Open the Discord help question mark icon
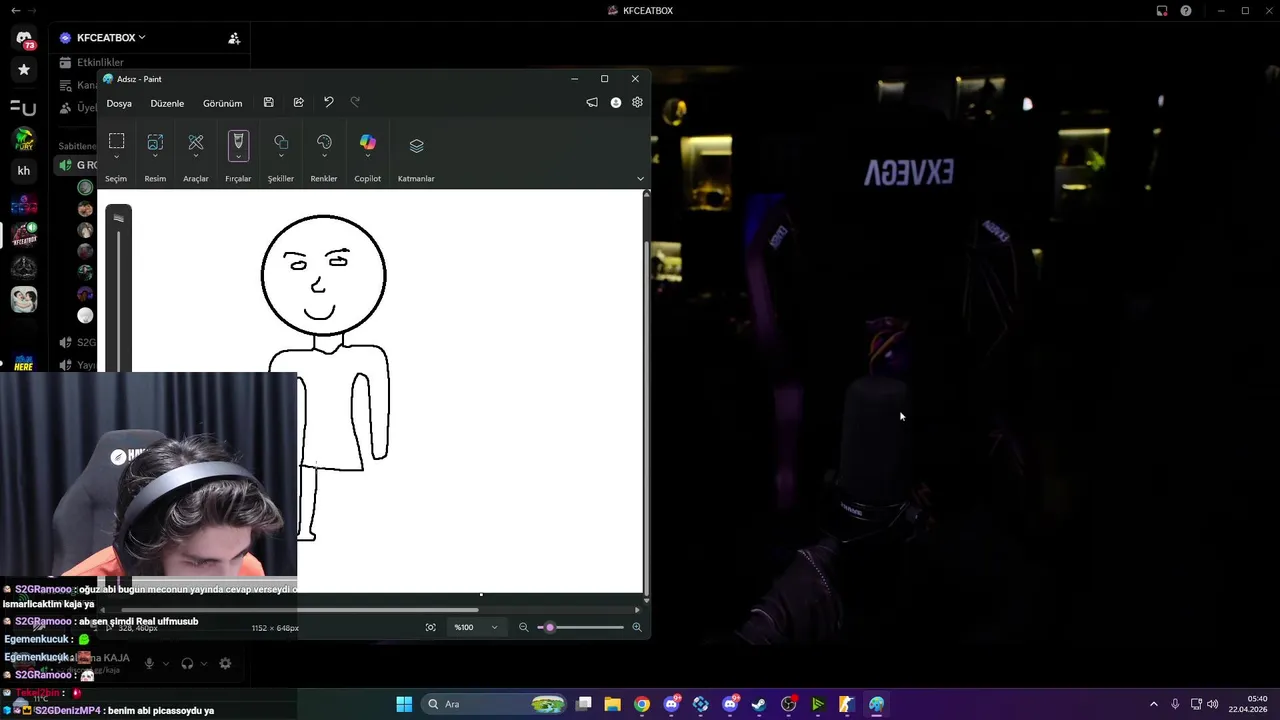Screen dimensions: 1280x720 tap(1186, 10)
